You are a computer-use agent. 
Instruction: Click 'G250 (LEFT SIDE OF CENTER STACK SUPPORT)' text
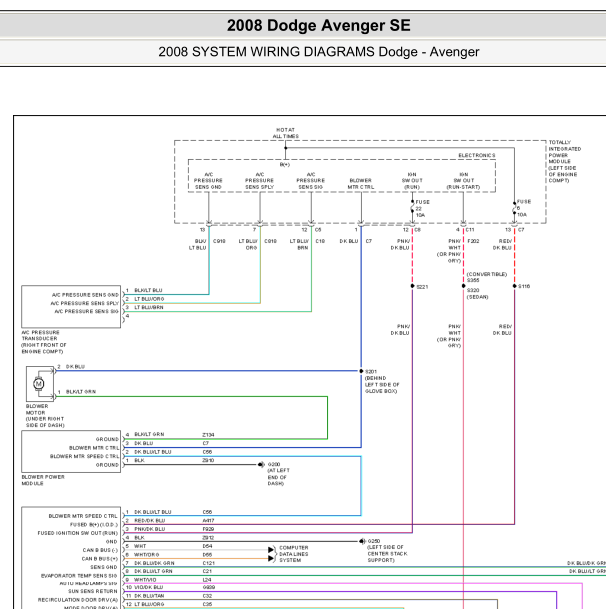coord(387,550)
